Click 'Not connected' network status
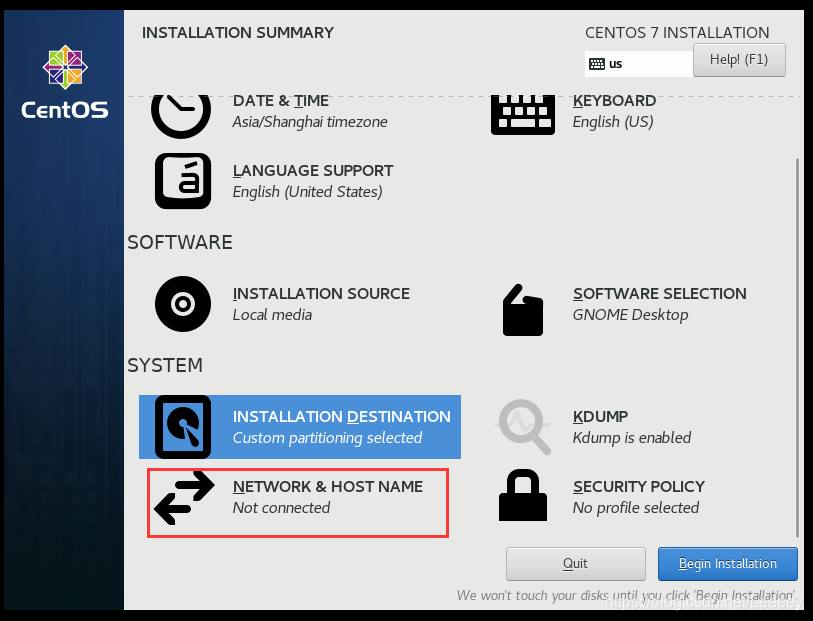Viewport: 813px width, 621px height. [281, 507]
